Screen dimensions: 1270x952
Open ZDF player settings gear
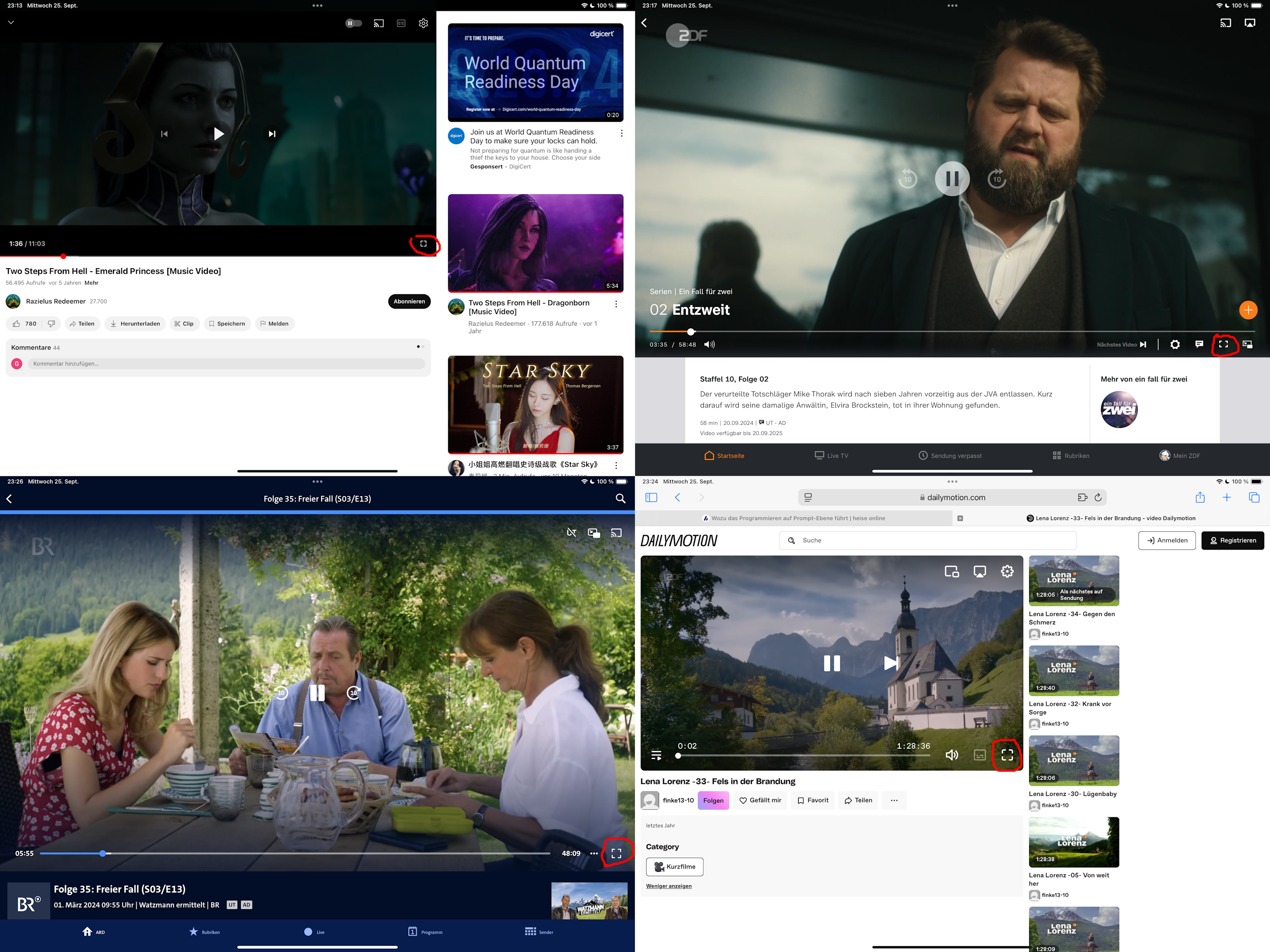(1175, 344)
